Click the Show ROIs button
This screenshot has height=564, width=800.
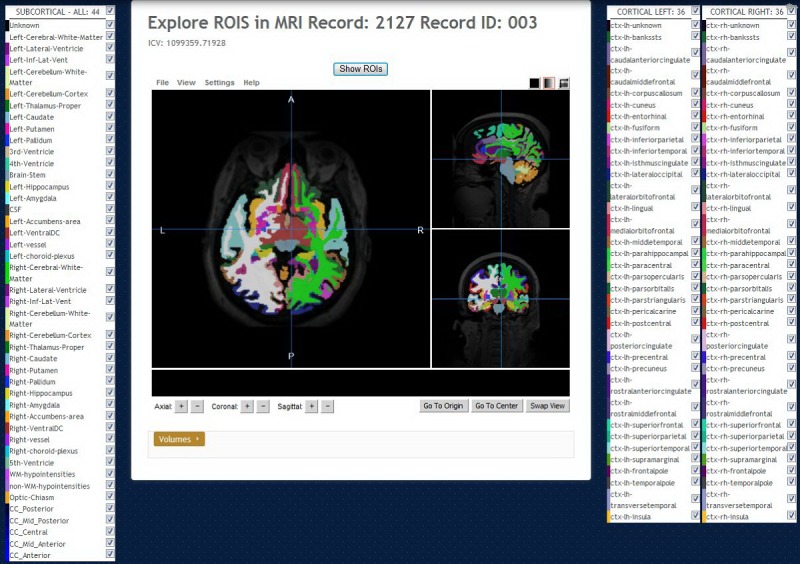coord(360,69)
